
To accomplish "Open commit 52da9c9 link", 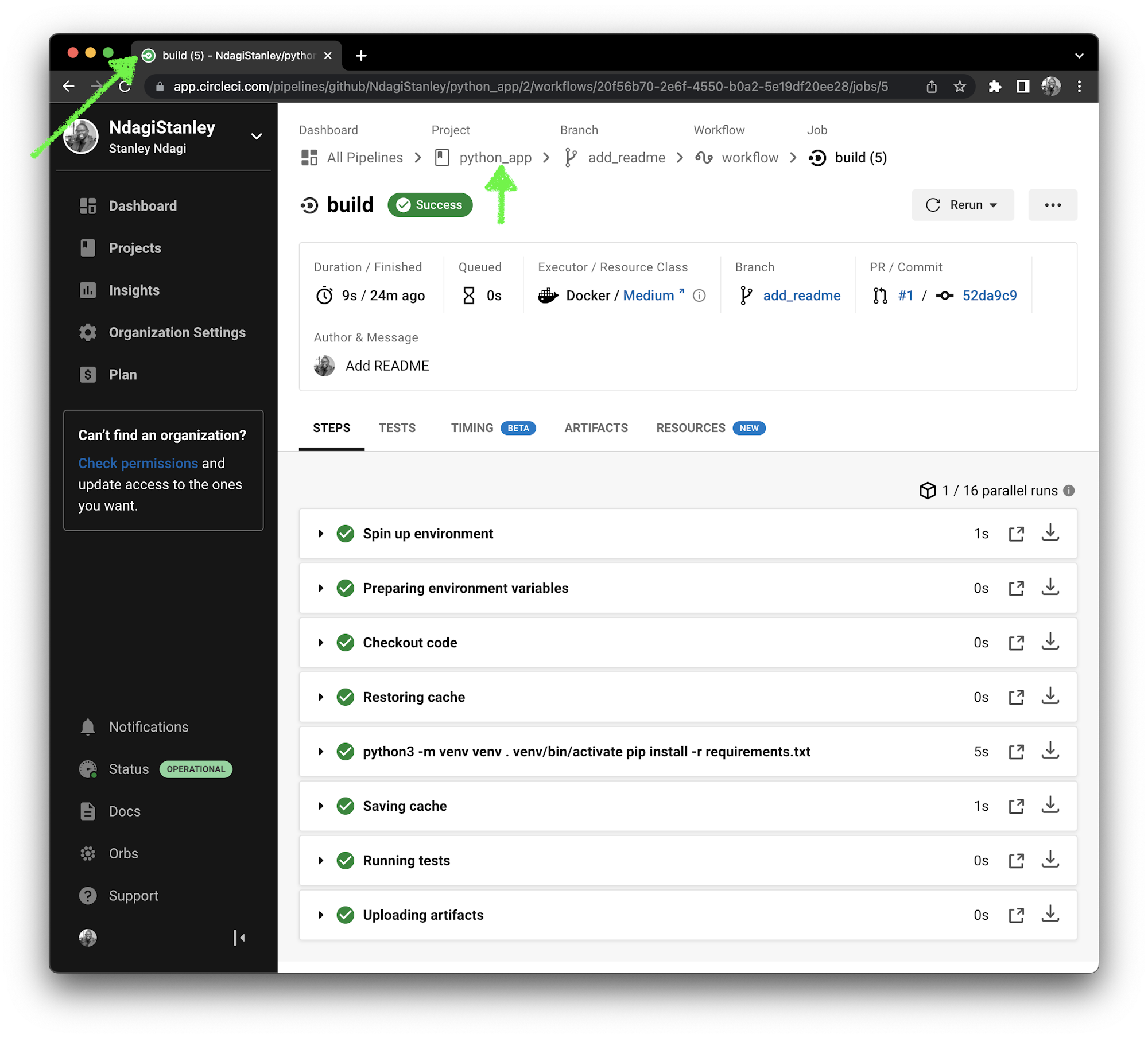I will (x=989, y=296).
